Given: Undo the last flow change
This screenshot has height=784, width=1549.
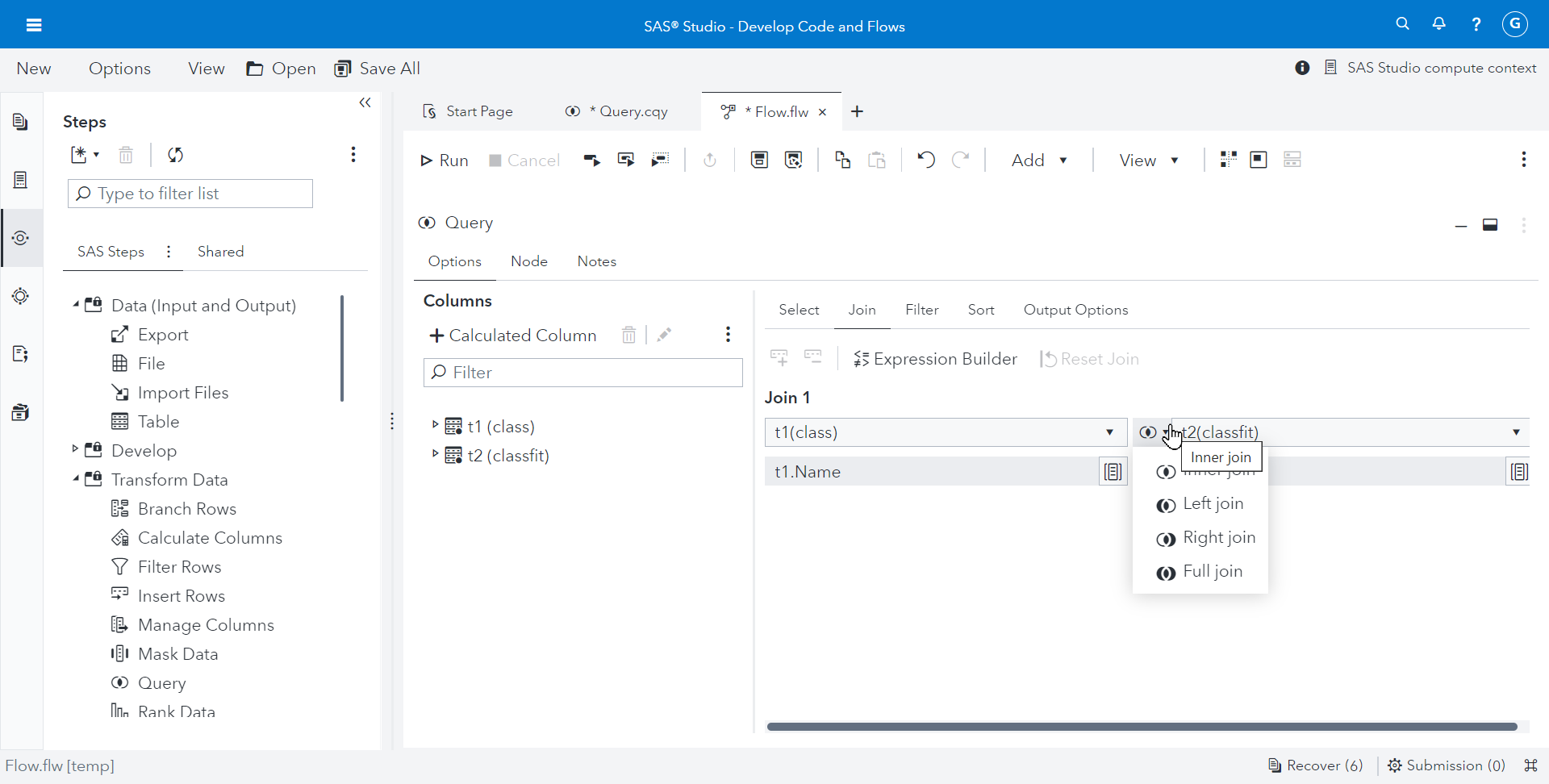Looking at the screenshot, I should pyautogui.click(x=925, y=160).
